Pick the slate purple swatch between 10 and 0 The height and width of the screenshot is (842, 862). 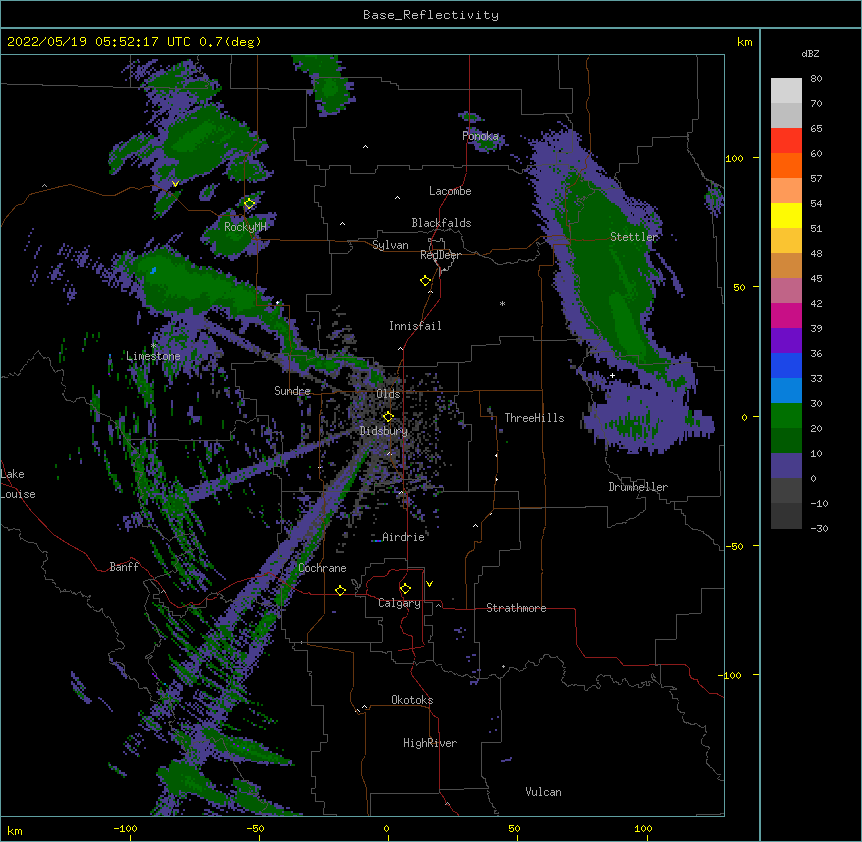click(x=786, y=466)
